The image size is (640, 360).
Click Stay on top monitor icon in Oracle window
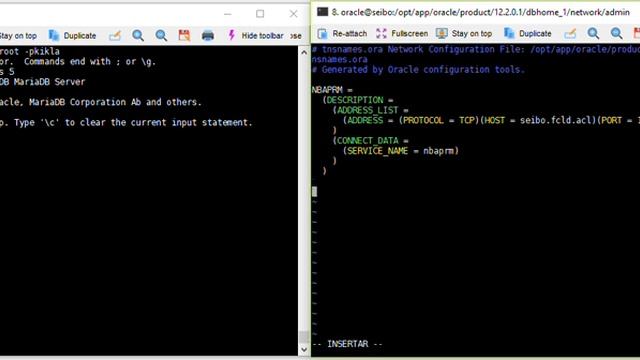442,33
